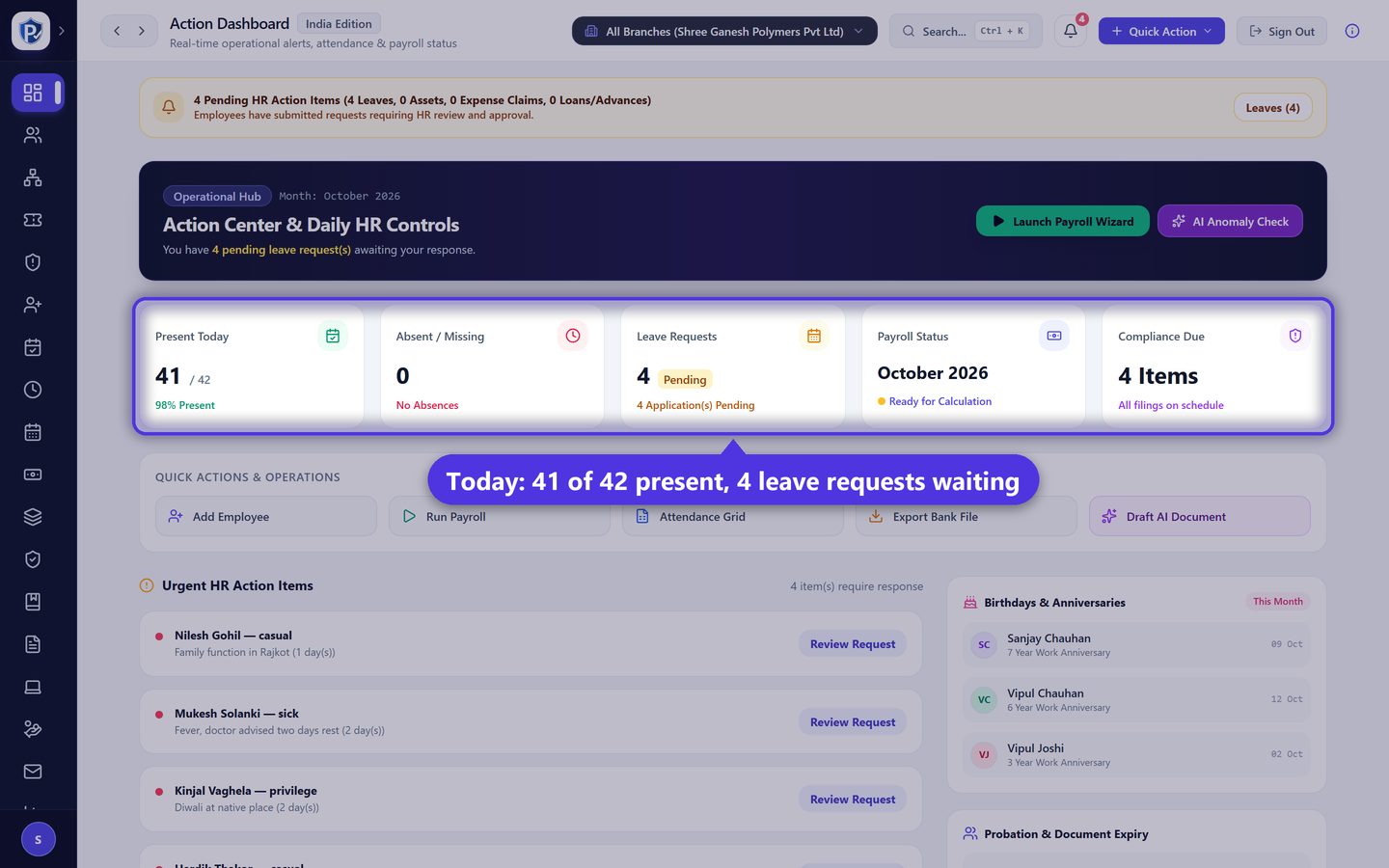This screenshot has width=1389, height=868.
Task: Open the Payroll Status October 2026 card
Action: pyautogui.click(x=974, y=366)
